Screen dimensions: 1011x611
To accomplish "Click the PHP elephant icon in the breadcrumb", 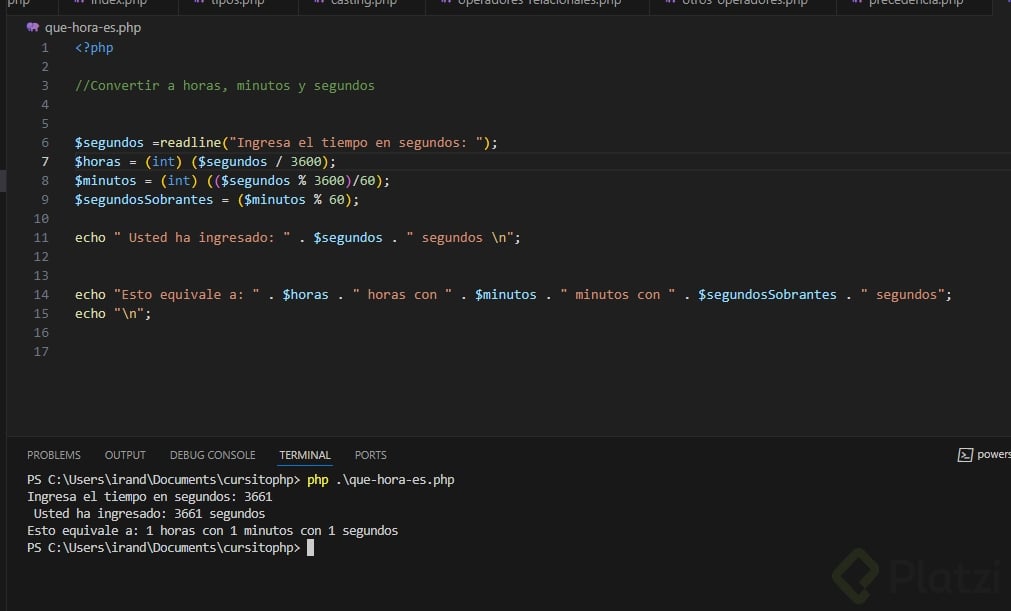I will (x=33, y=28).
